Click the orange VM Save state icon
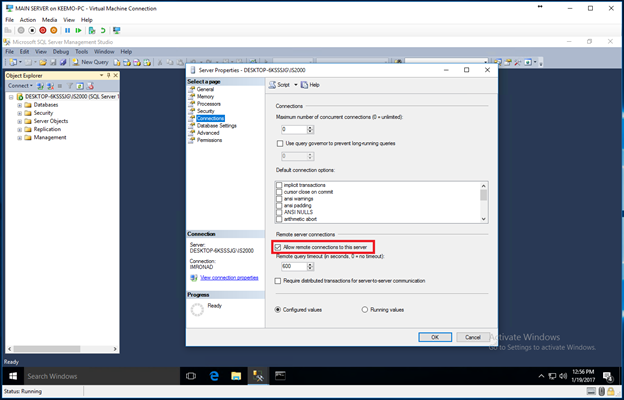Viewport: 624px width, 400px height. click(53, 30)
